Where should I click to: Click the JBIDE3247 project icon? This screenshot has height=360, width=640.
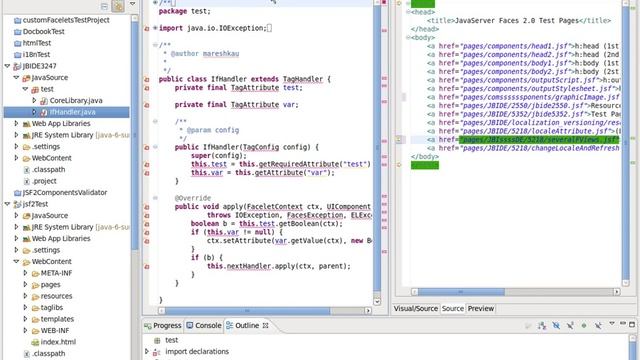[x=18, y=66]
